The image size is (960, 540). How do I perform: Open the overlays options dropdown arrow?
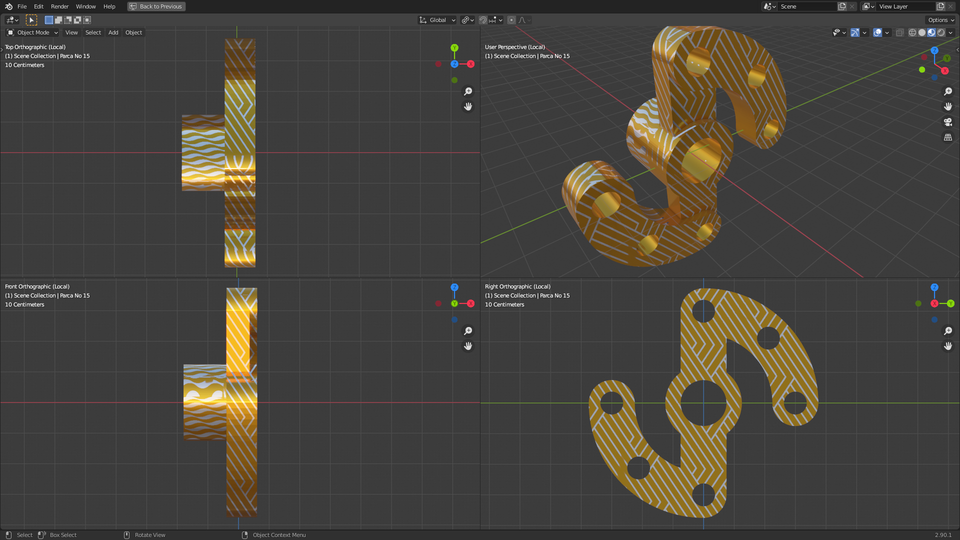(887, 32)
